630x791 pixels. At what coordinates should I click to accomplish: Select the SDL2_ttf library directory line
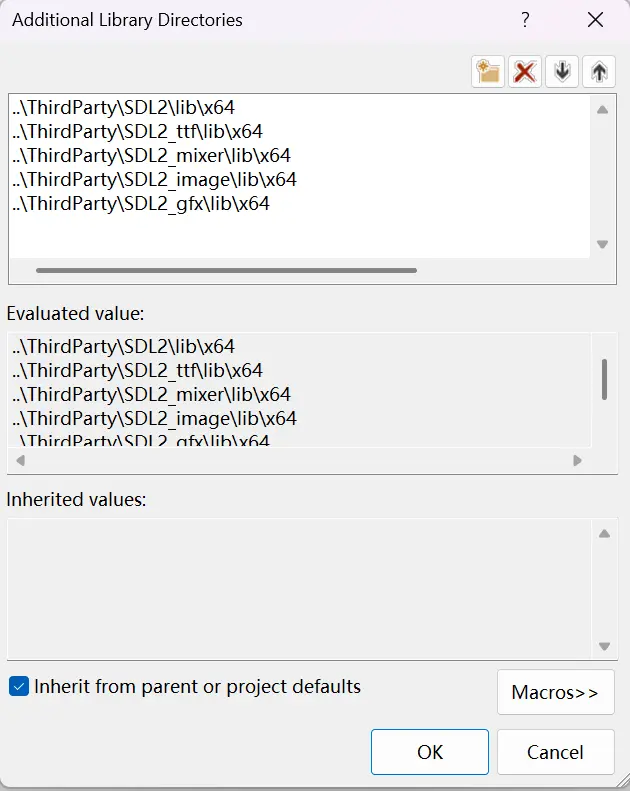(x=138, y=131)
